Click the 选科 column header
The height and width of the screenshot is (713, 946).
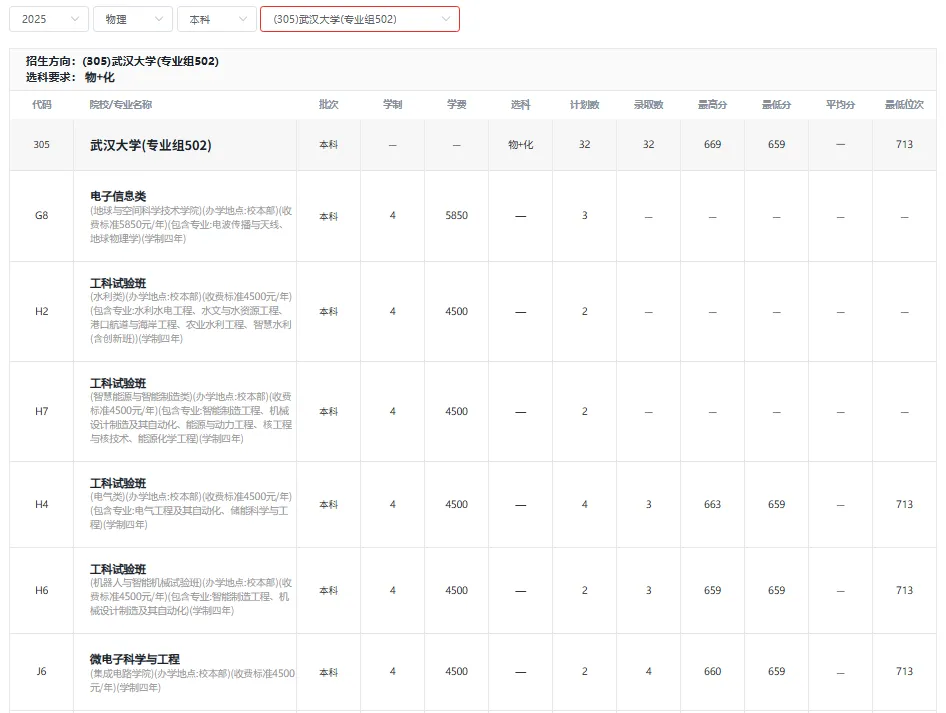coord(521,104)
